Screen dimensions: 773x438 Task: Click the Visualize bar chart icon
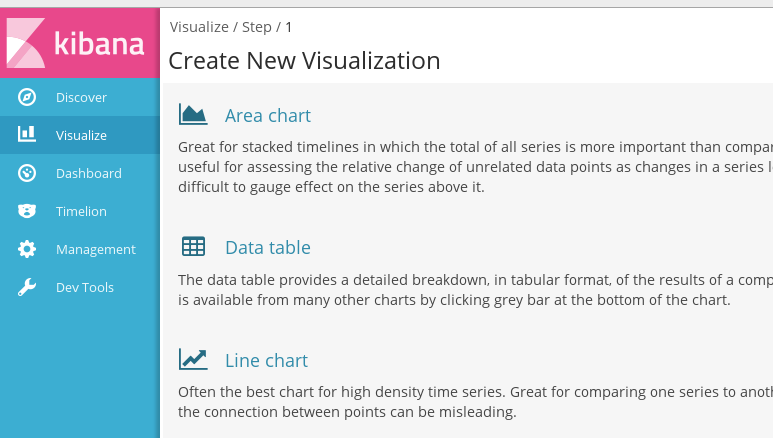(x=27, y=135)
